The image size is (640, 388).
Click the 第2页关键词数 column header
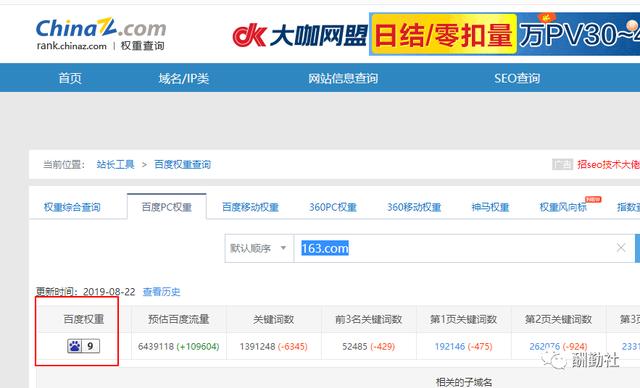click(558, 319)
